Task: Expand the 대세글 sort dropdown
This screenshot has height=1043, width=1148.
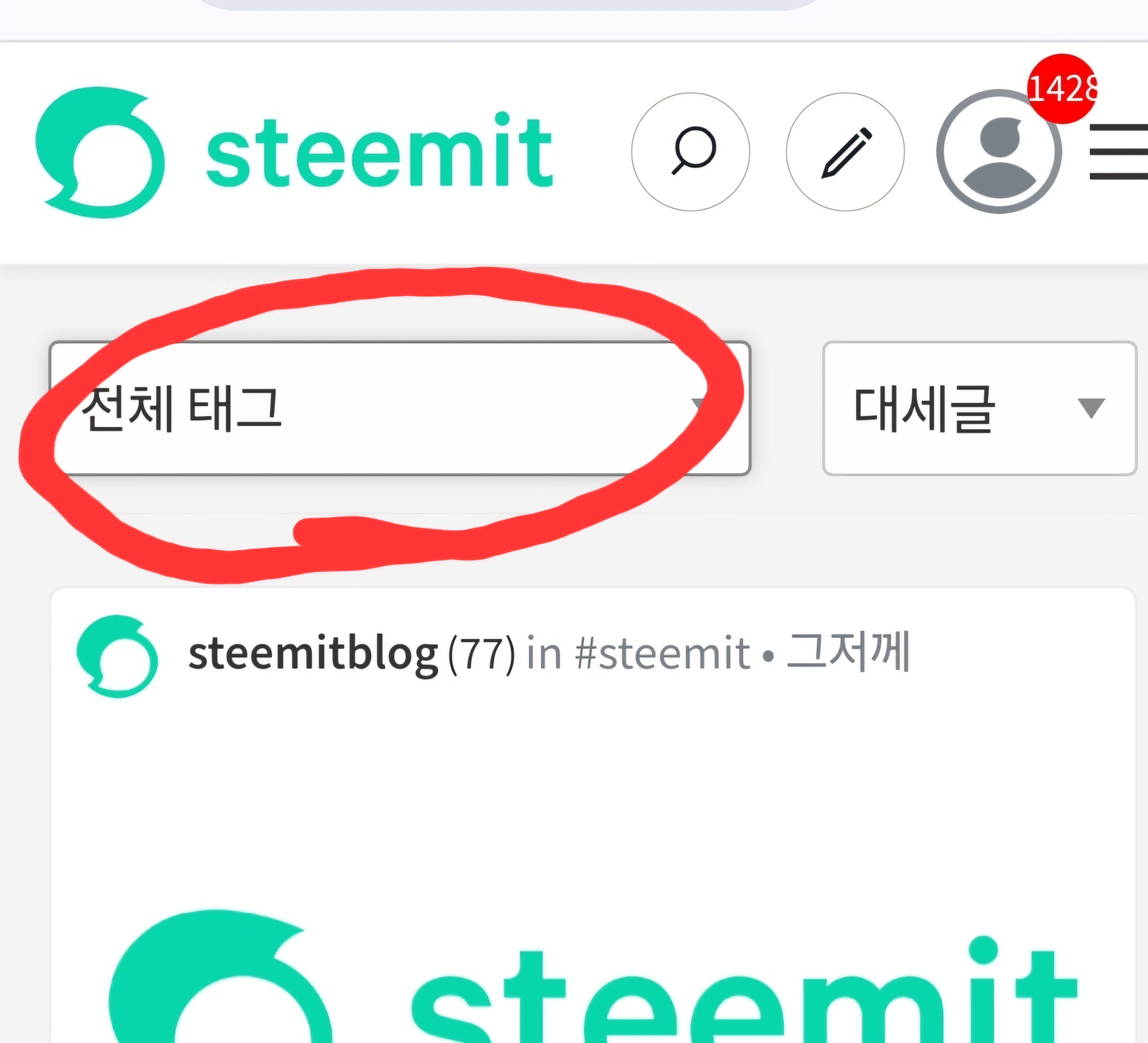Action: tap(980, 408)
